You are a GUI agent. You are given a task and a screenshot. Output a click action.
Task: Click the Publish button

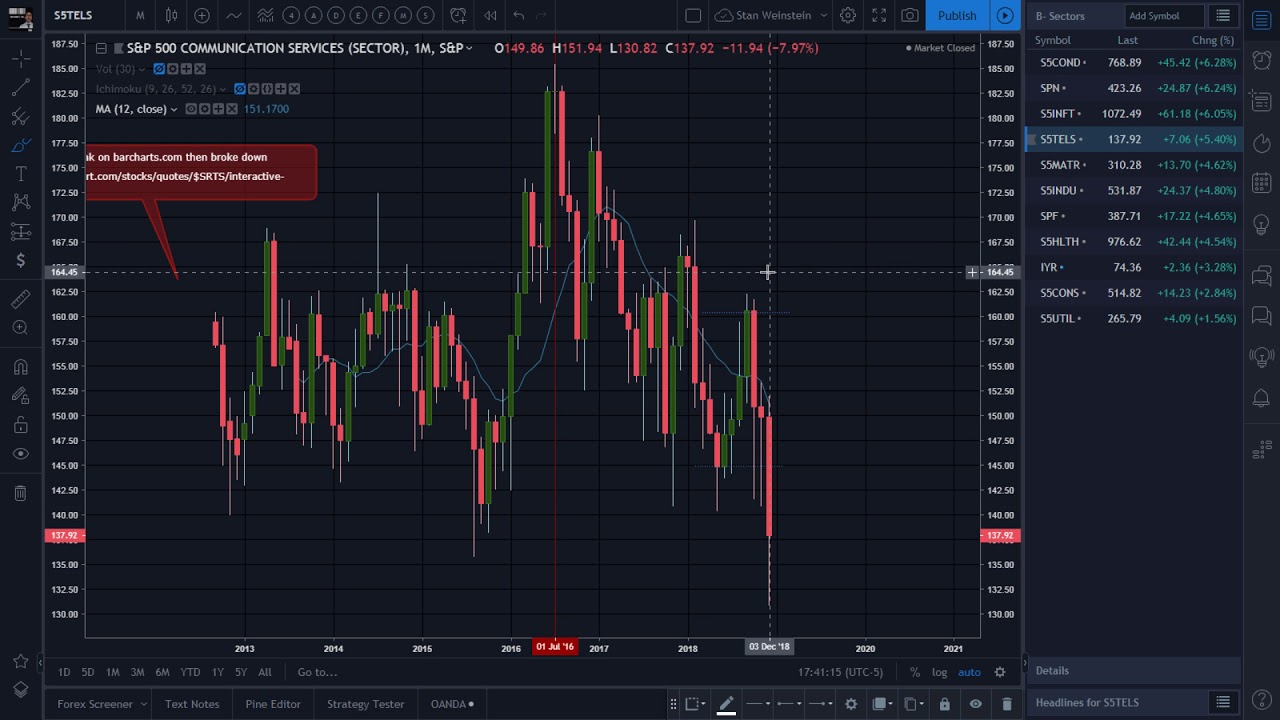point(957,15)
